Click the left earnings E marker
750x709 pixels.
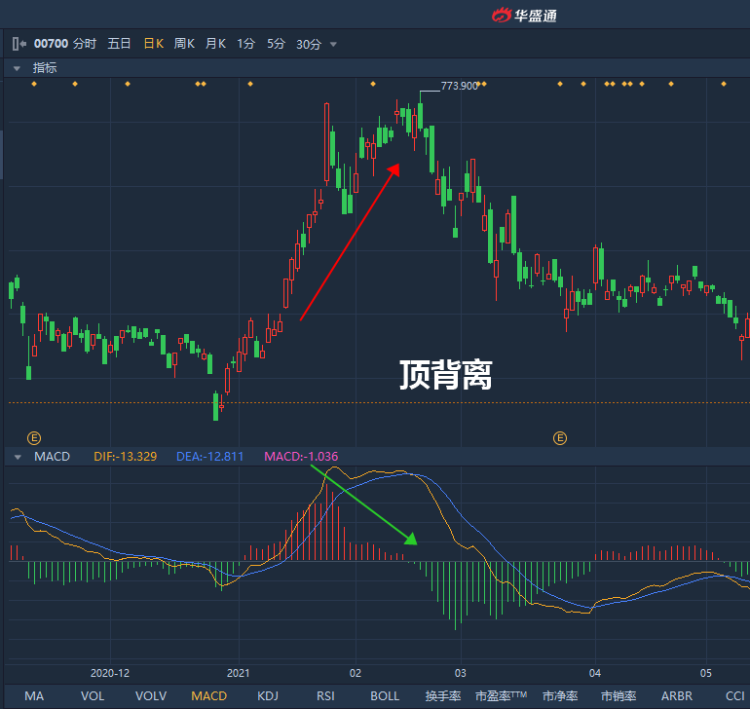point(33,438)
